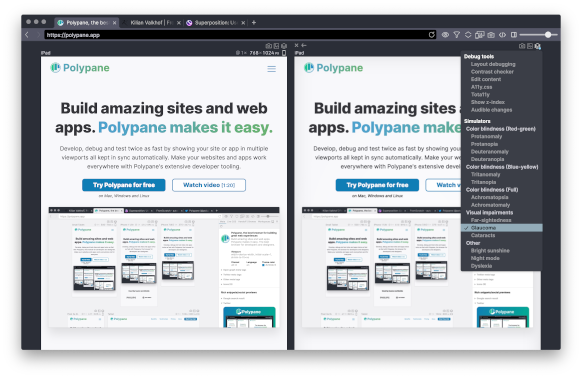The height and width of the screenshot is (378, 582).
Task: Open the funnel filter icon in toolbar
Action: (x=457, y=35)
